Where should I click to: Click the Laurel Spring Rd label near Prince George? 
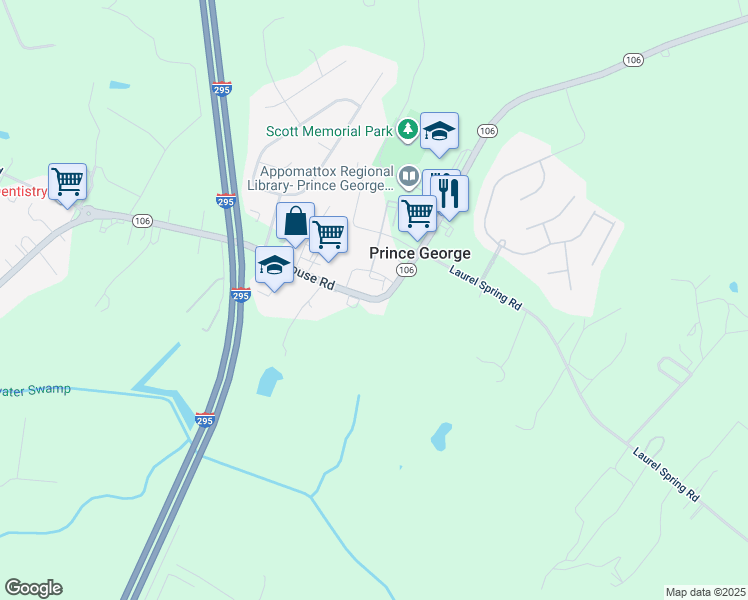click(x=485, y=288)
